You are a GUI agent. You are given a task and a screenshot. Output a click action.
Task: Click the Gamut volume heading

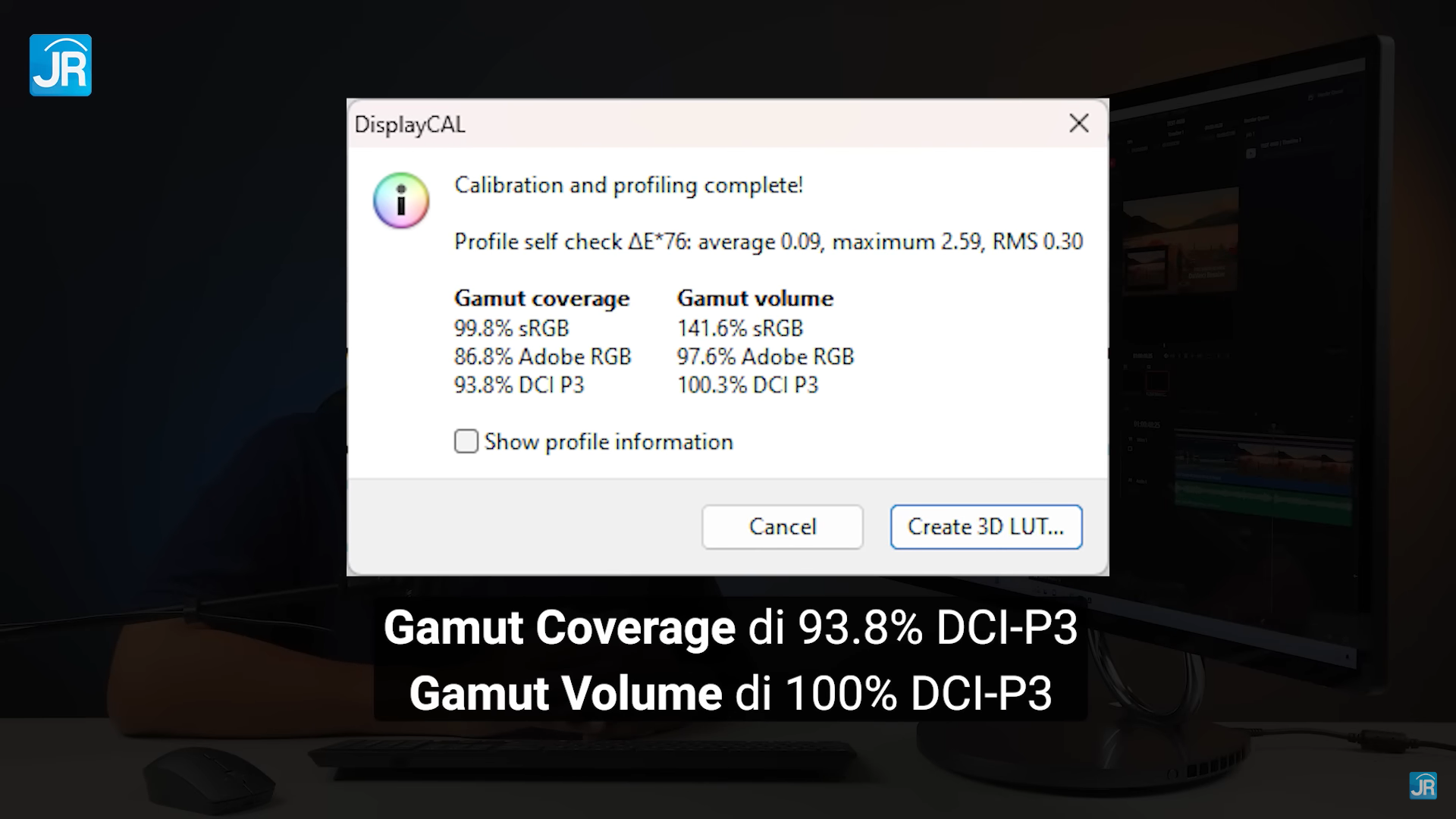tap(755, 298)
